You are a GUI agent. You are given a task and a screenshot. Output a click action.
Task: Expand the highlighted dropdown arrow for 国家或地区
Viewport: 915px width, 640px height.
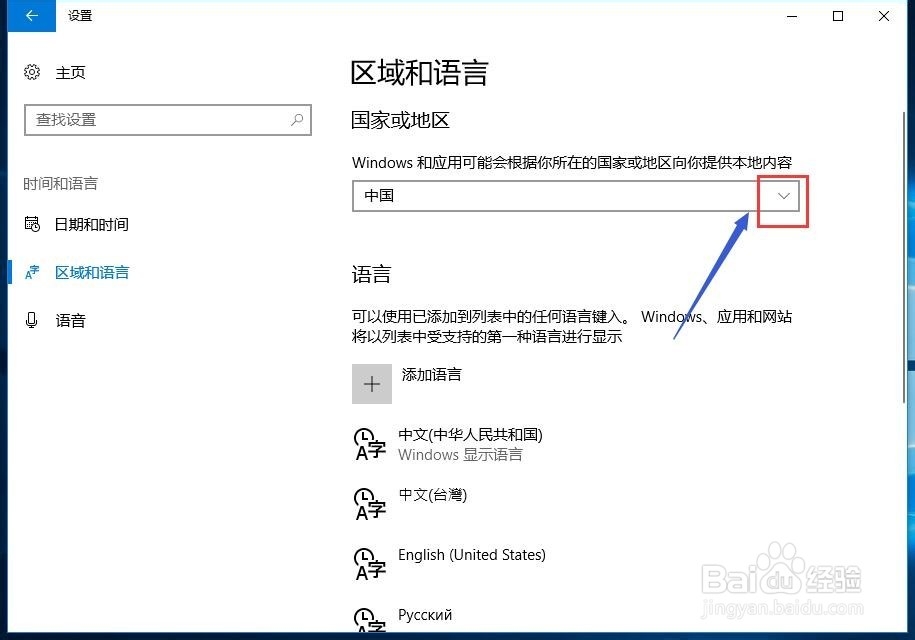point(782,196)
